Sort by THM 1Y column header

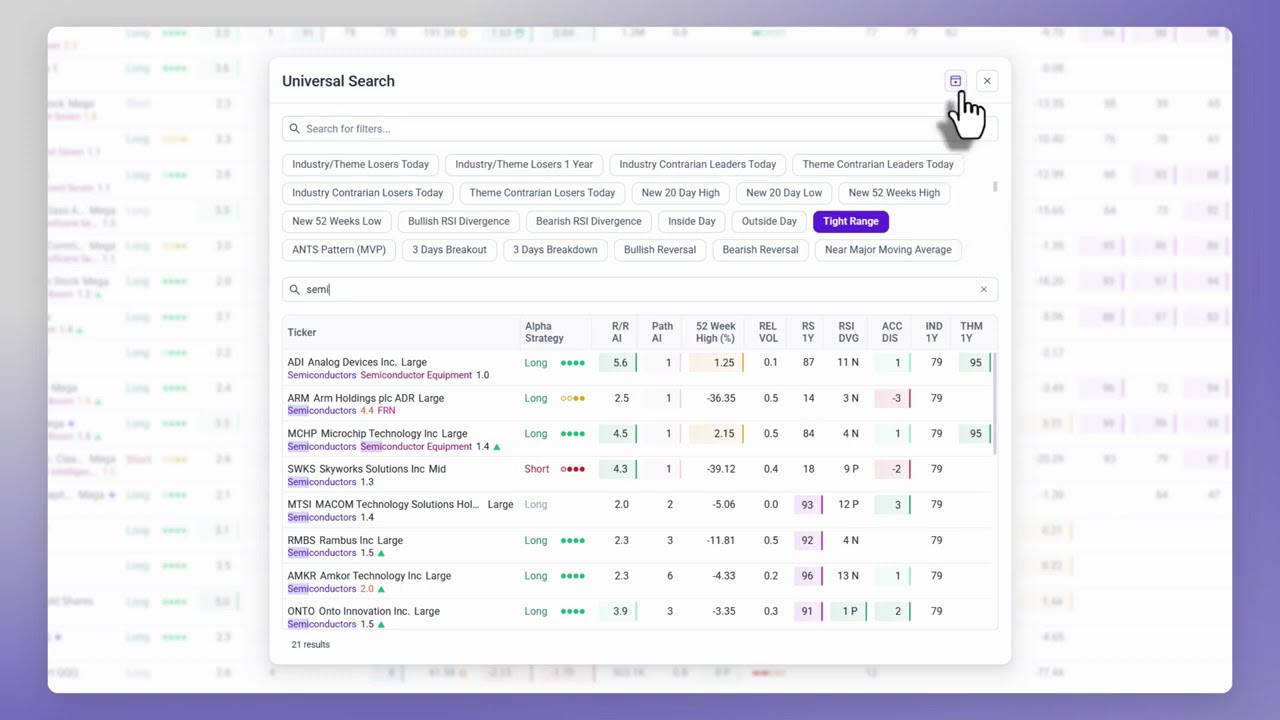pyautogui.click(x=971, y=332)
